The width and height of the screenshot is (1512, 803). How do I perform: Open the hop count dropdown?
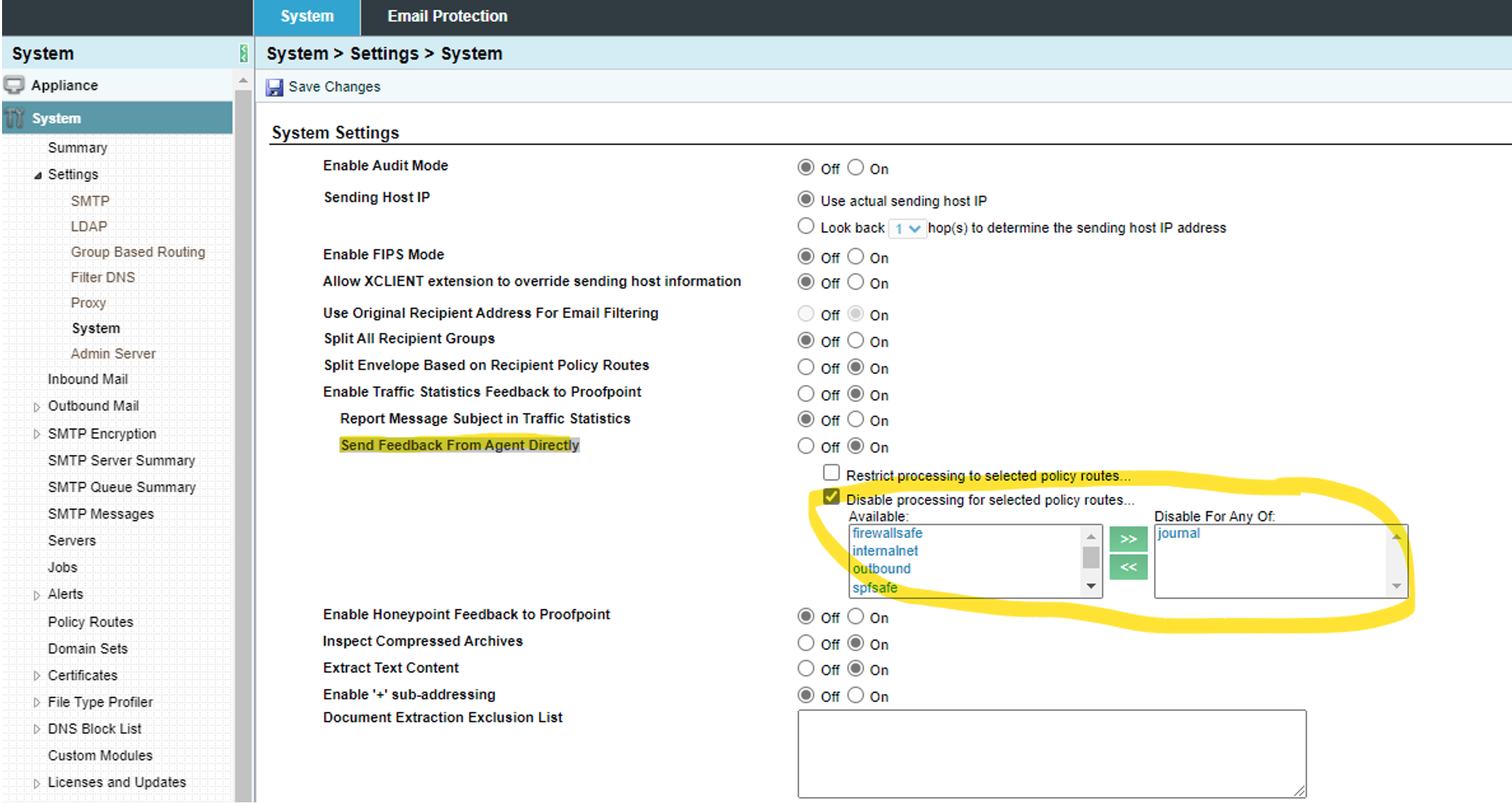pyautogui.click(x=907, y=229)
